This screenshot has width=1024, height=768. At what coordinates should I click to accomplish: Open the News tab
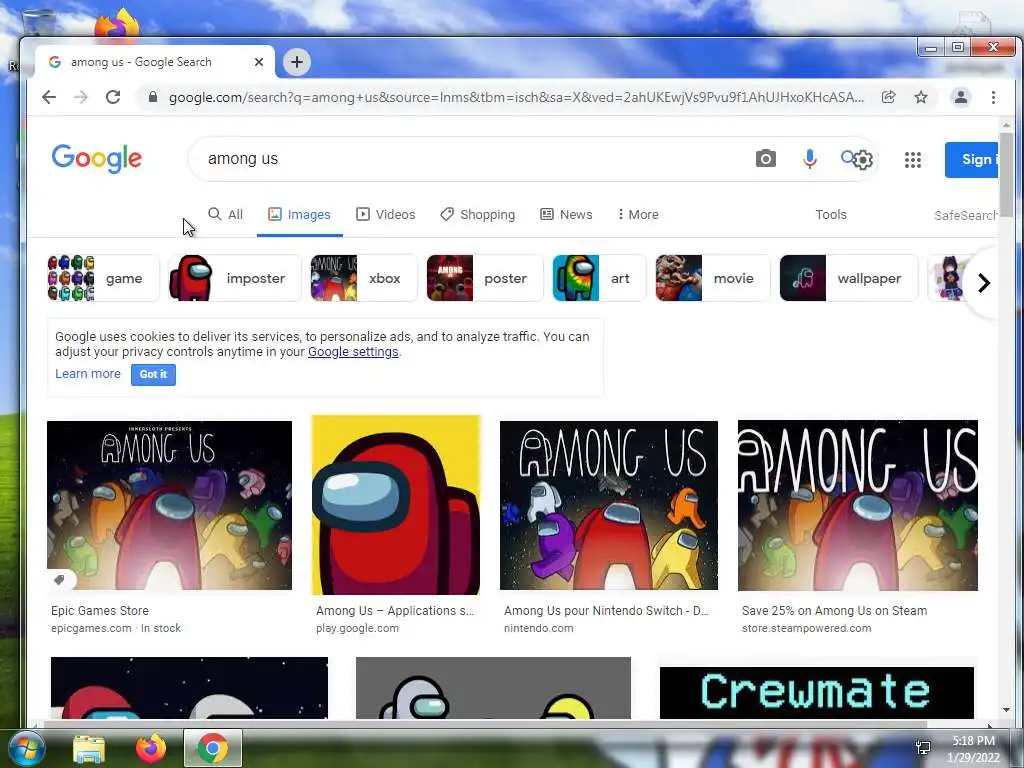coord(566,214)
